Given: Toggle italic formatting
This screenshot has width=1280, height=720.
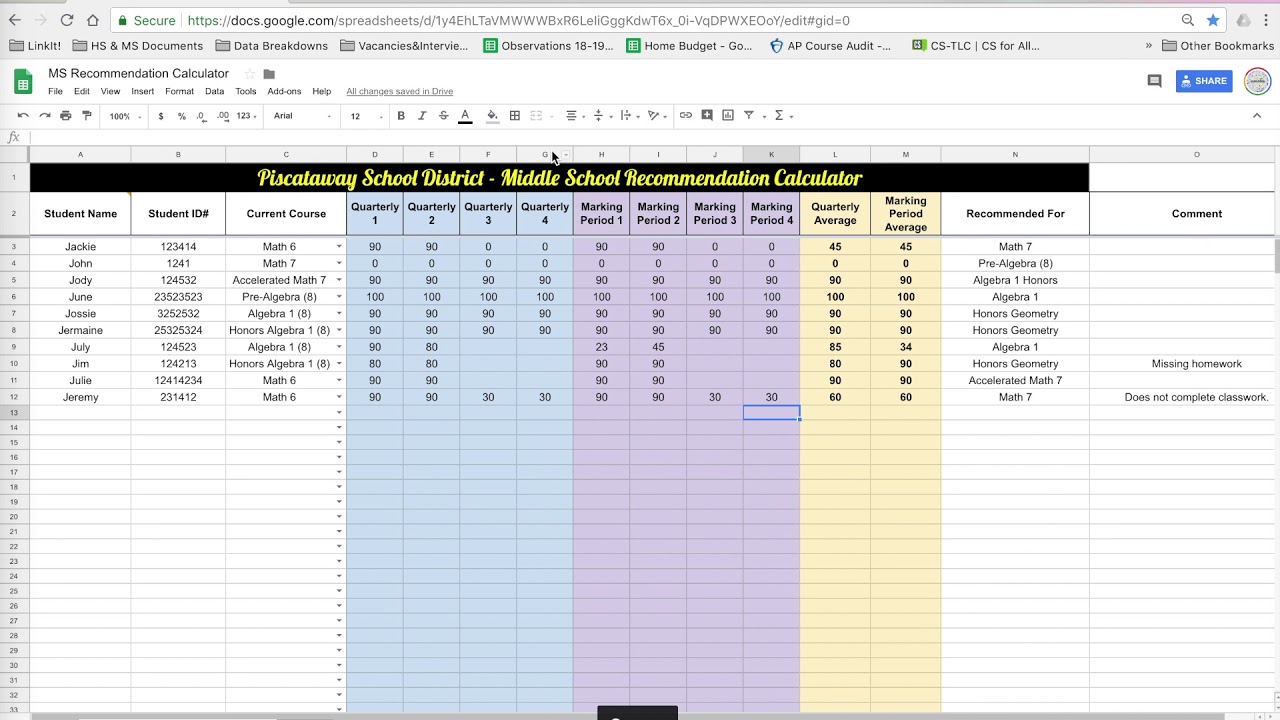Looking at the screenshot, I should [422, 116].
